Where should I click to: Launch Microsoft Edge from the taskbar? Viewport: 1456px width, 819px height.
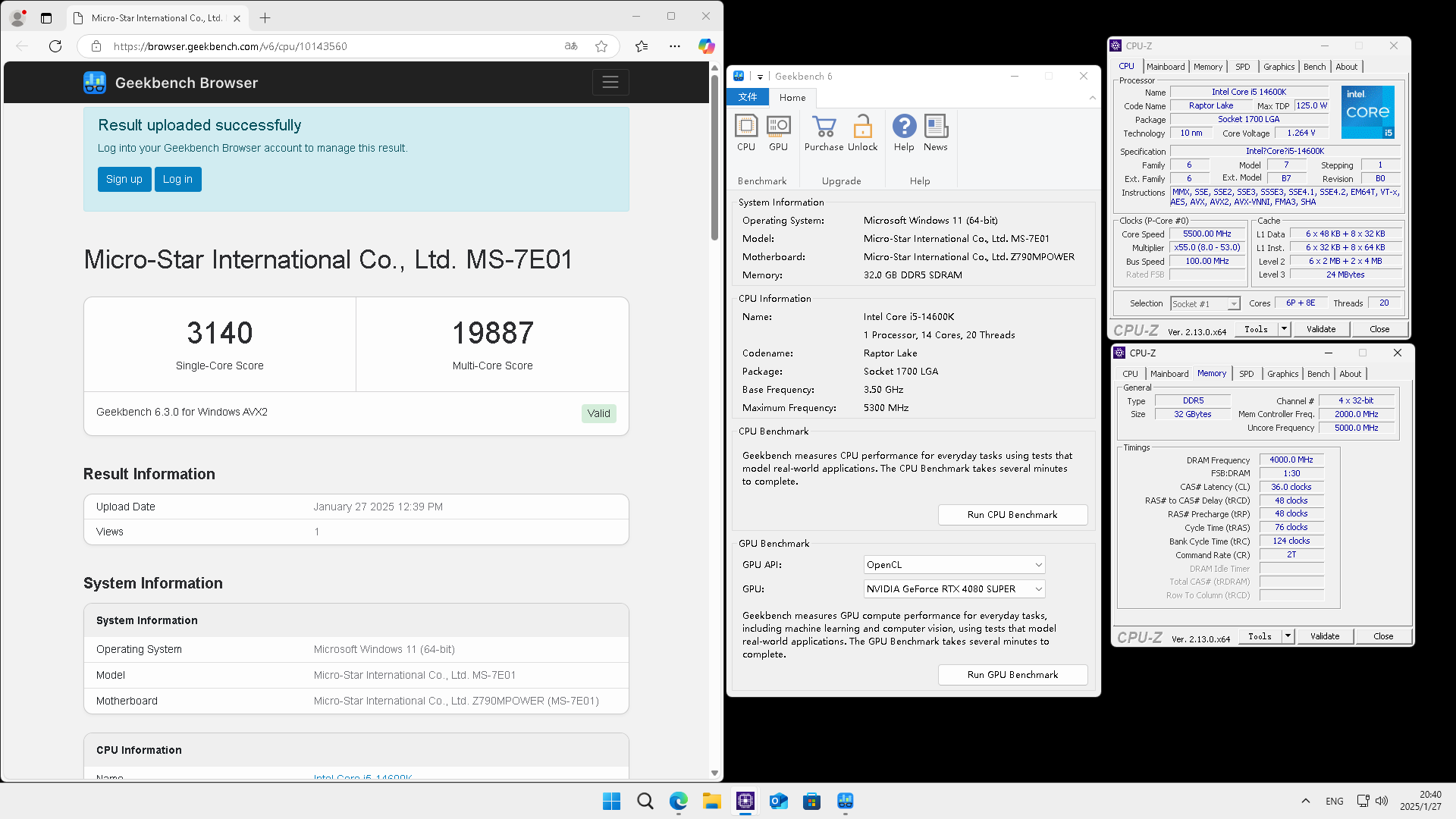point(678,801)
